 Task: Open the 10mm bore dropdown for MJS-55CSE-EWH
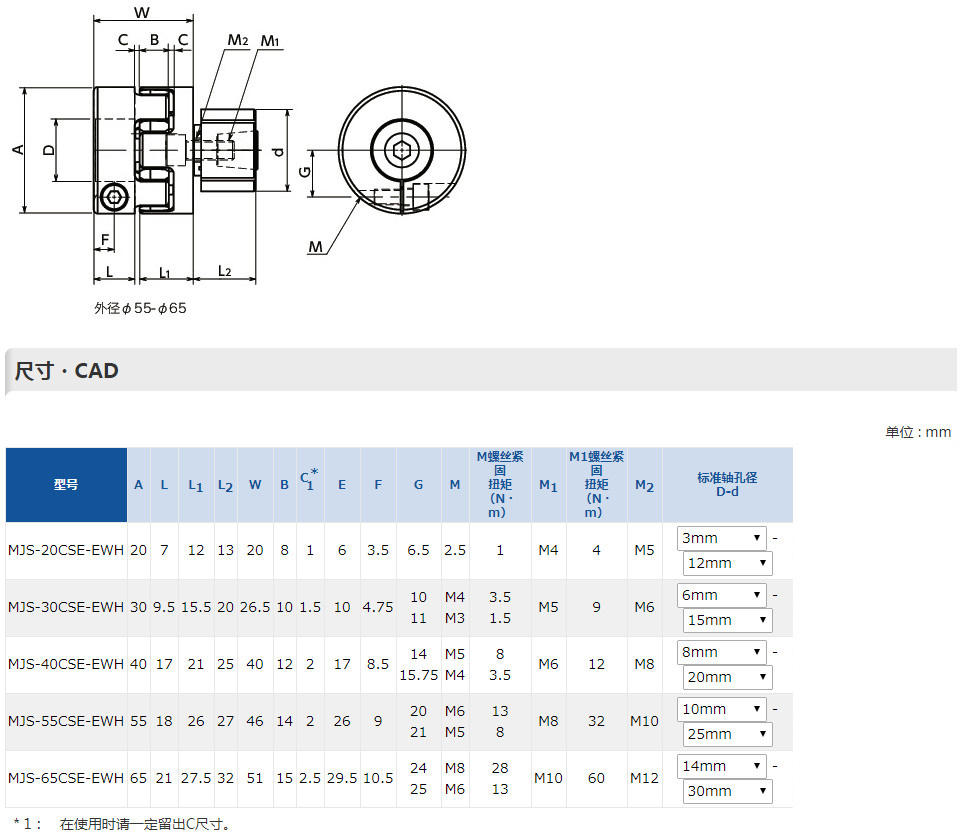click(x=721, y=709)
